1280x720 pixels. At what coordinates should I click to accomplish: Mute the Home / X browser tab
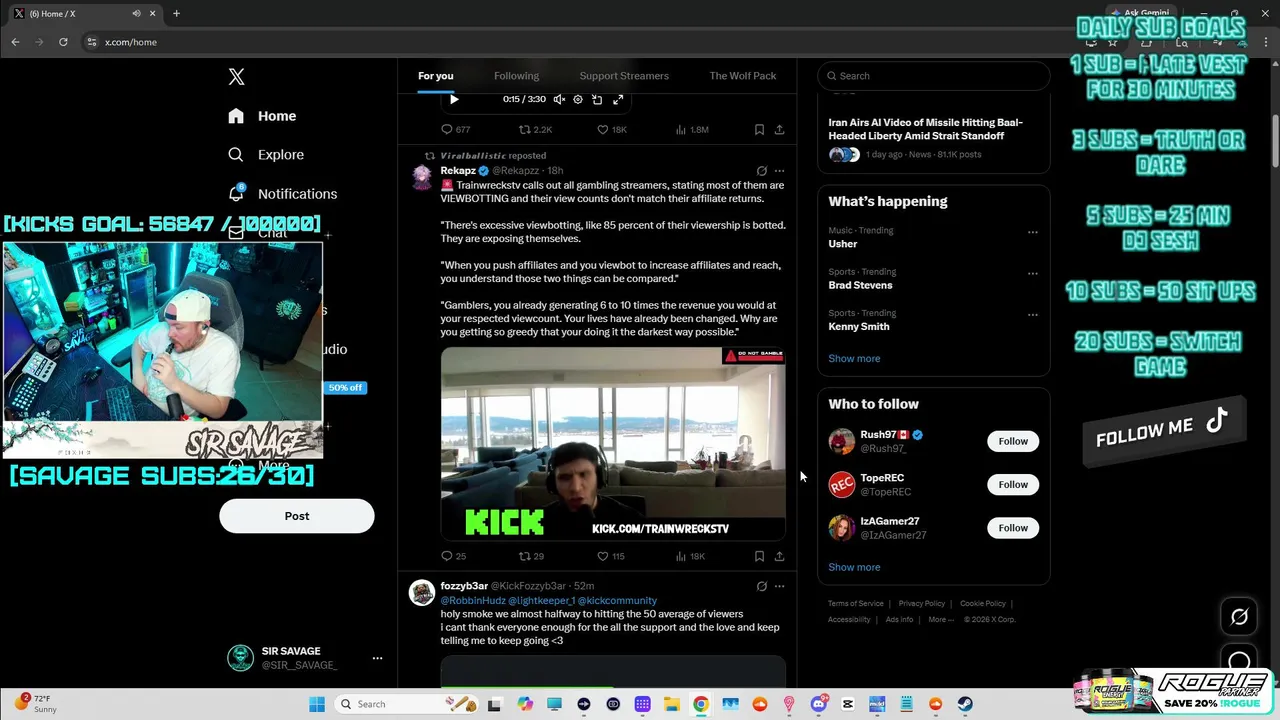(136, 13)
